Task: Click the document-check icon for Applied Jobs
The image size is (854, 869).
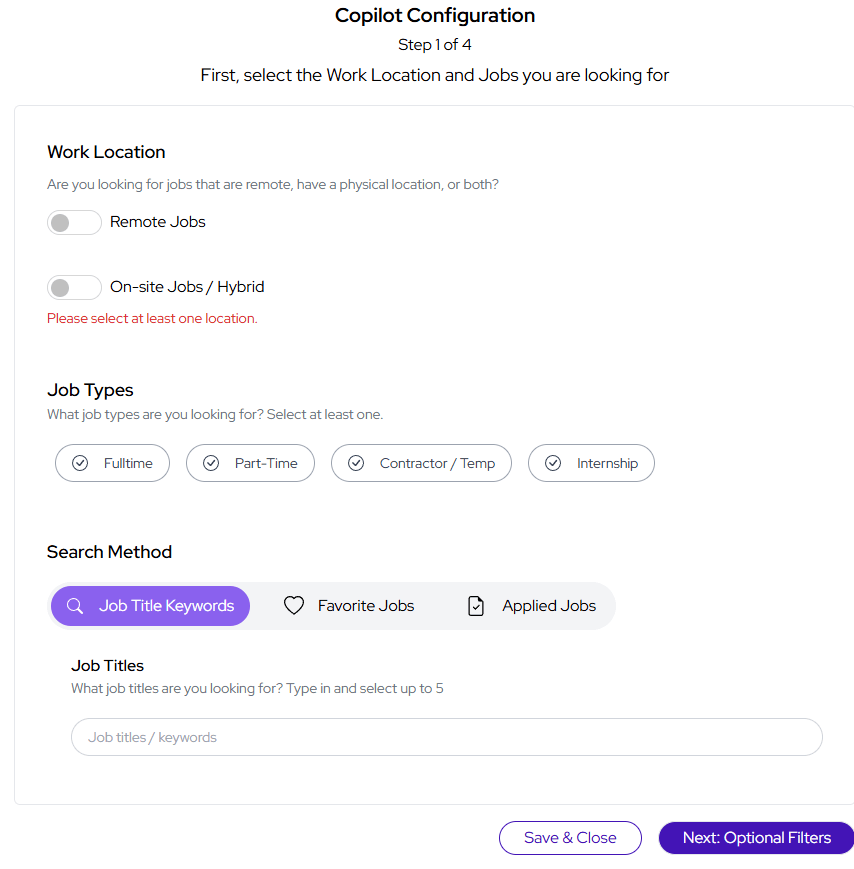Action: pos(477,606)
